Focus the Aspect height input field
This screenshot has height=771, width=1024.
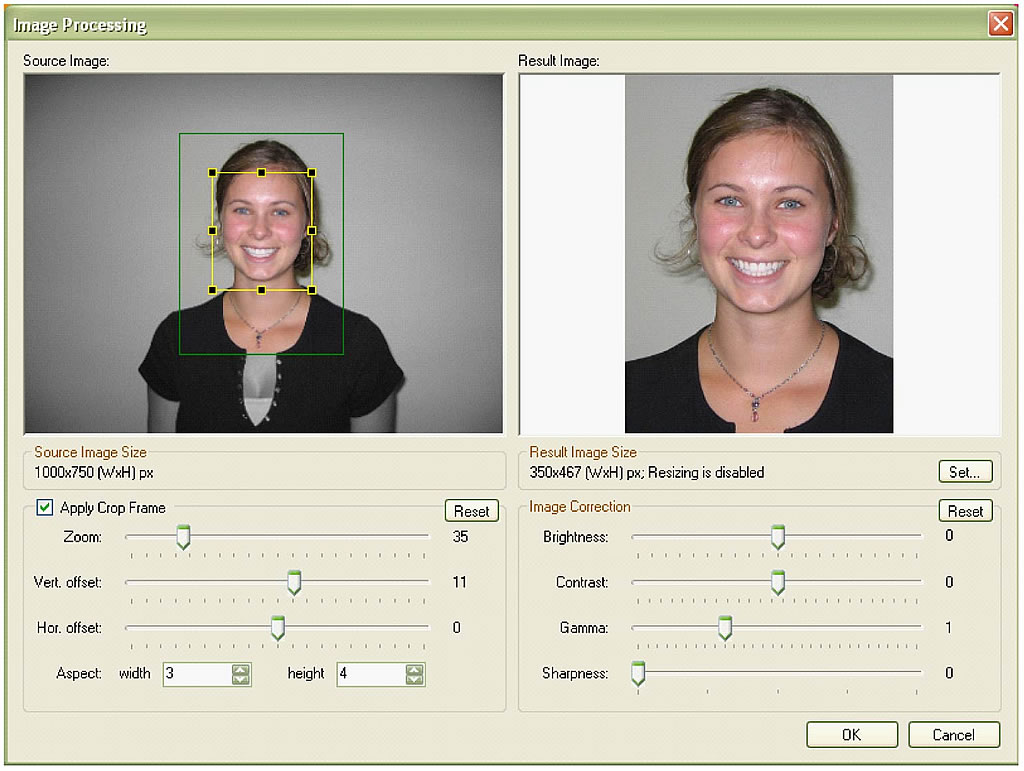click(372, 674)
